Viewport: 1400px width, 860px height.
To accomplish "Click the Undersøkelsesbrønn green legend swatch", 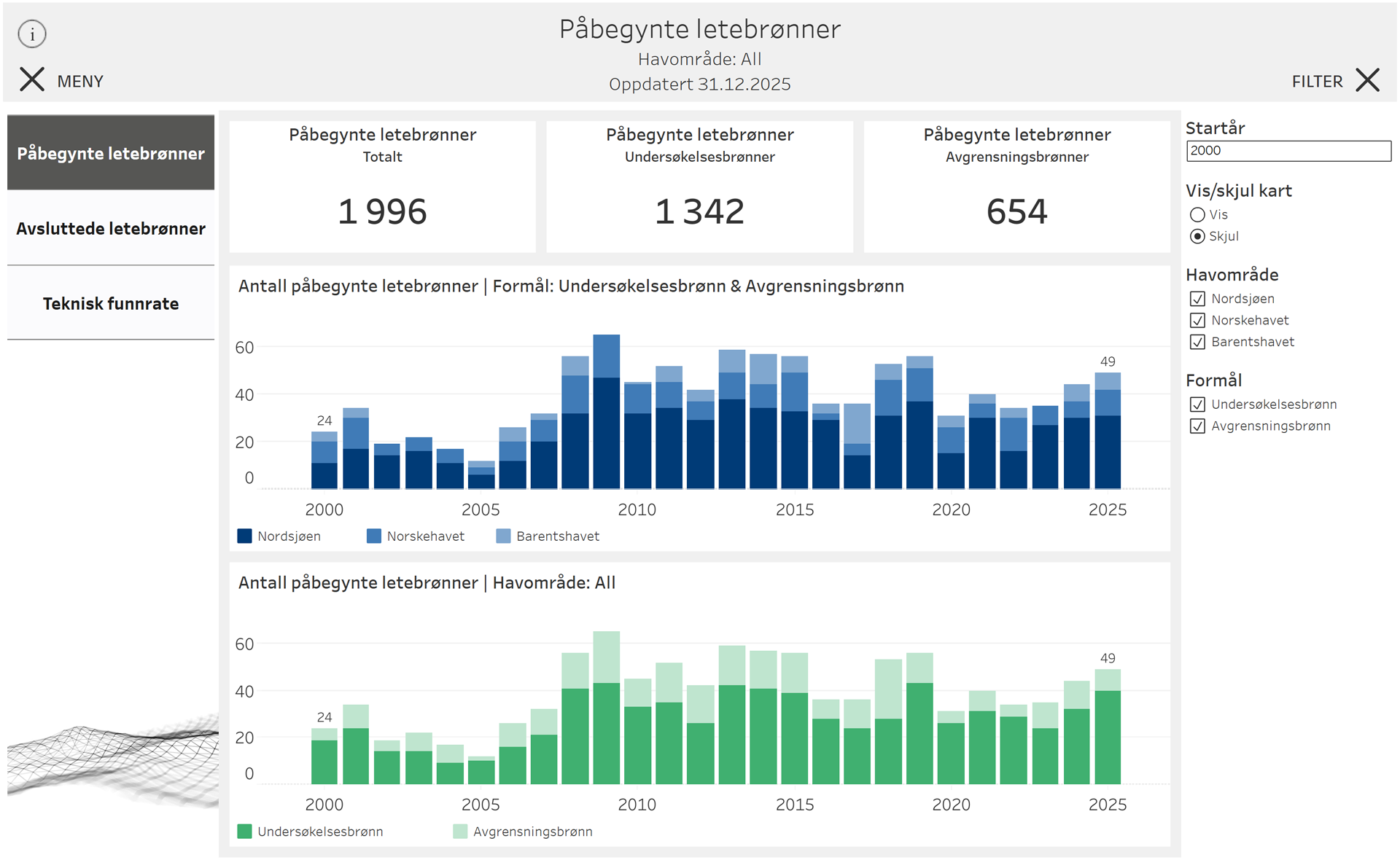I will coord(245,832).
